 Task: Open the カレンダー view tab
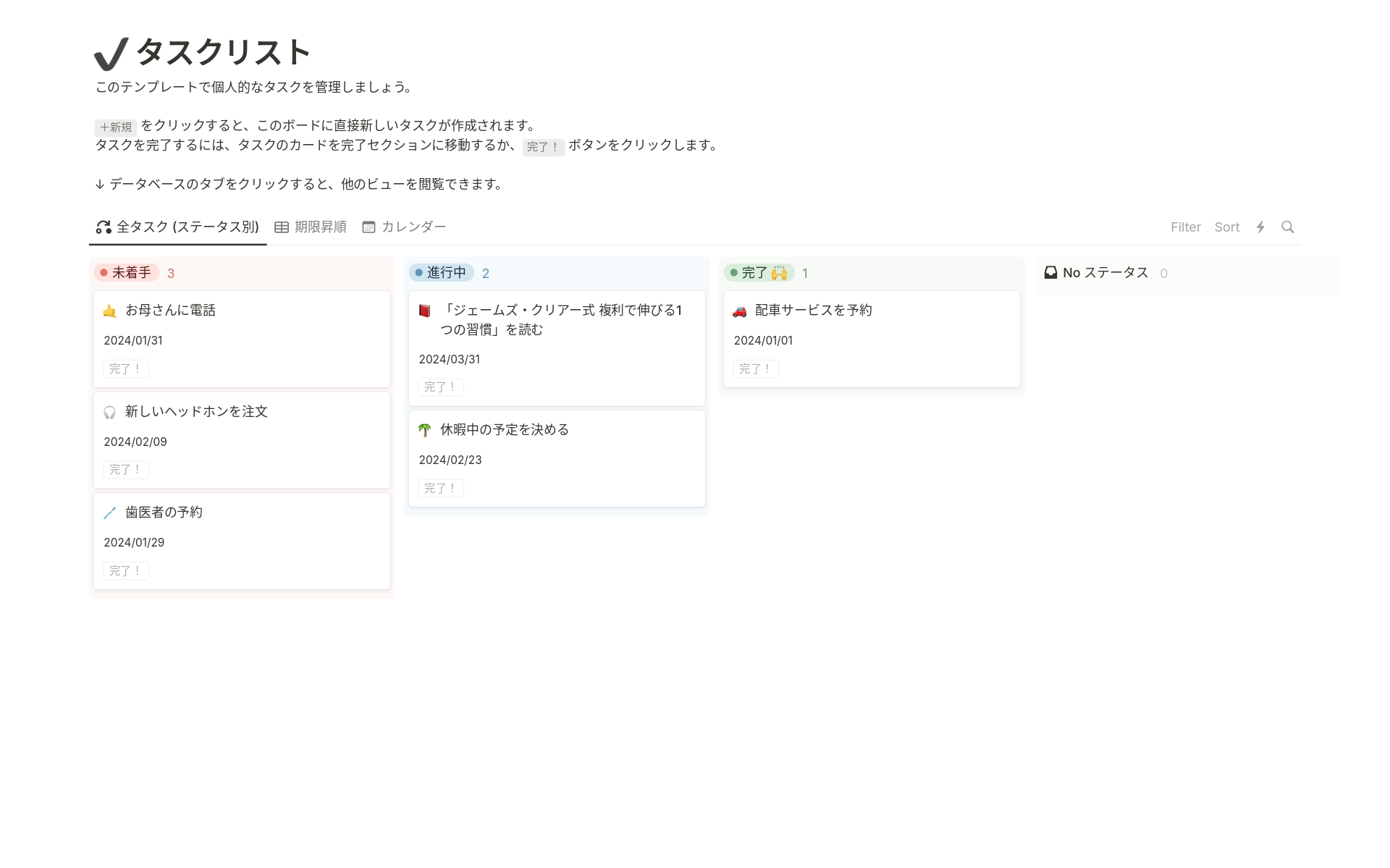(x=404, y=227)
